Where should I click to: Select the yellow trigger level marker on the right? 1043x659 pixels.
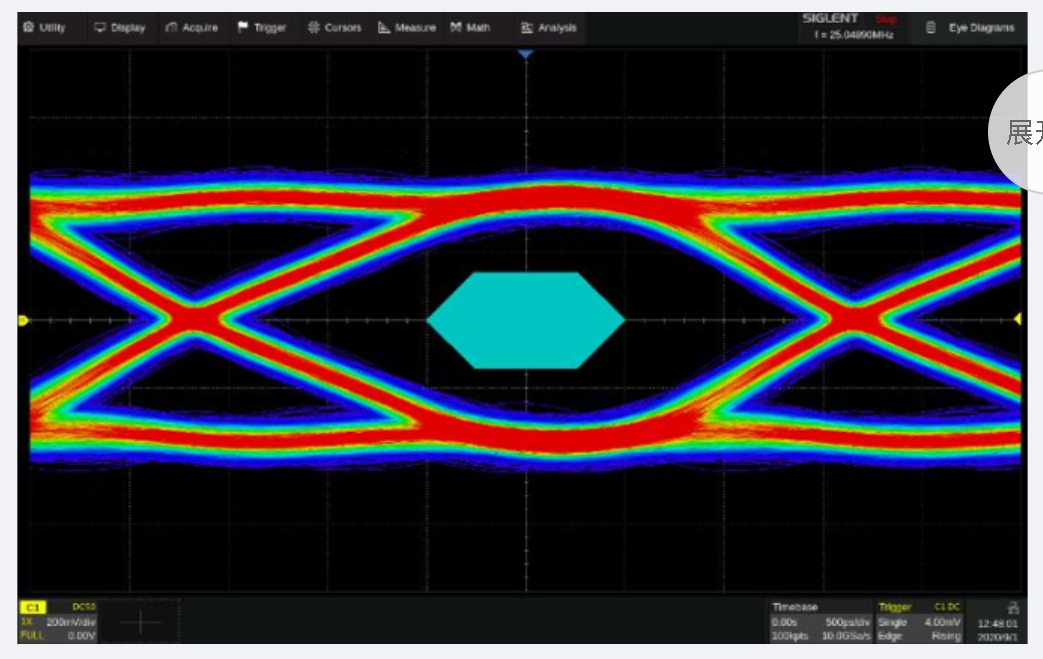pyautogui.click(x=1018, y=319)
